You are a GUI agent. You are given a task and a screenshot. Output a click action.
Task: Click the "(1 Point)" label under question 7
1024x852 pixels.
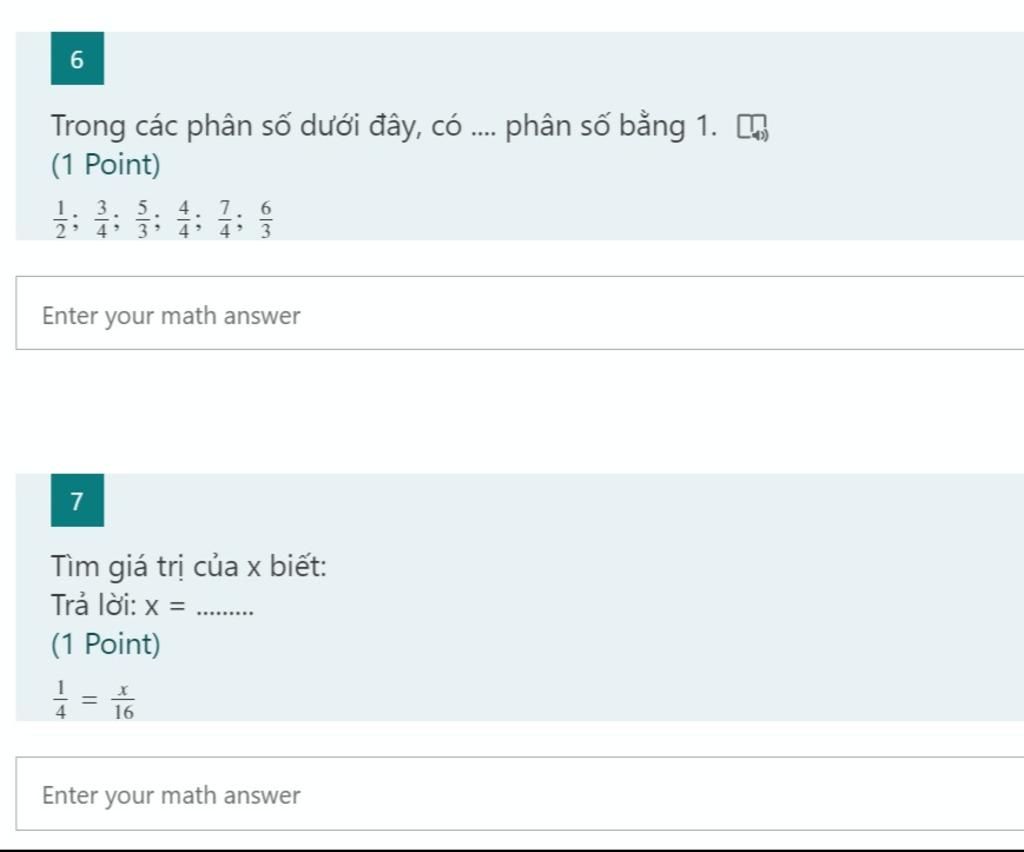[106, 645]
